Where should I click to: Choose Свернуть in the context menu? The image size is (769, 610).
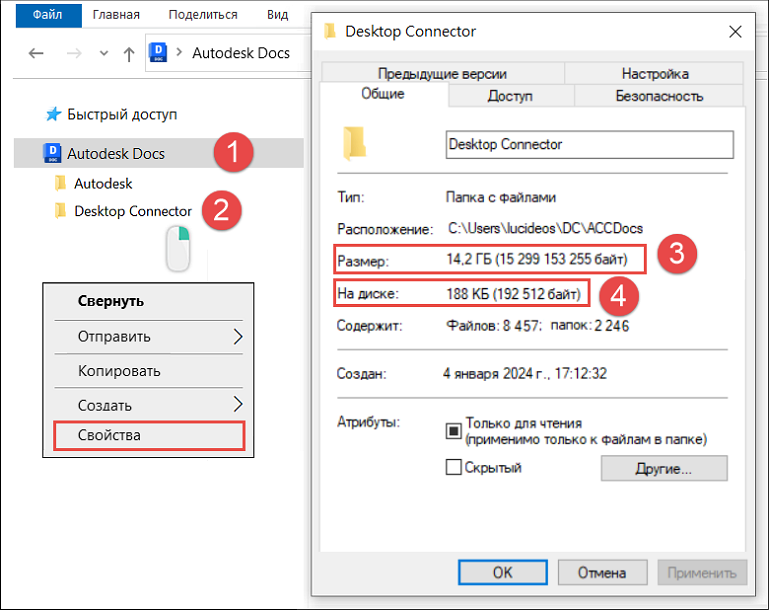(111, 301)
